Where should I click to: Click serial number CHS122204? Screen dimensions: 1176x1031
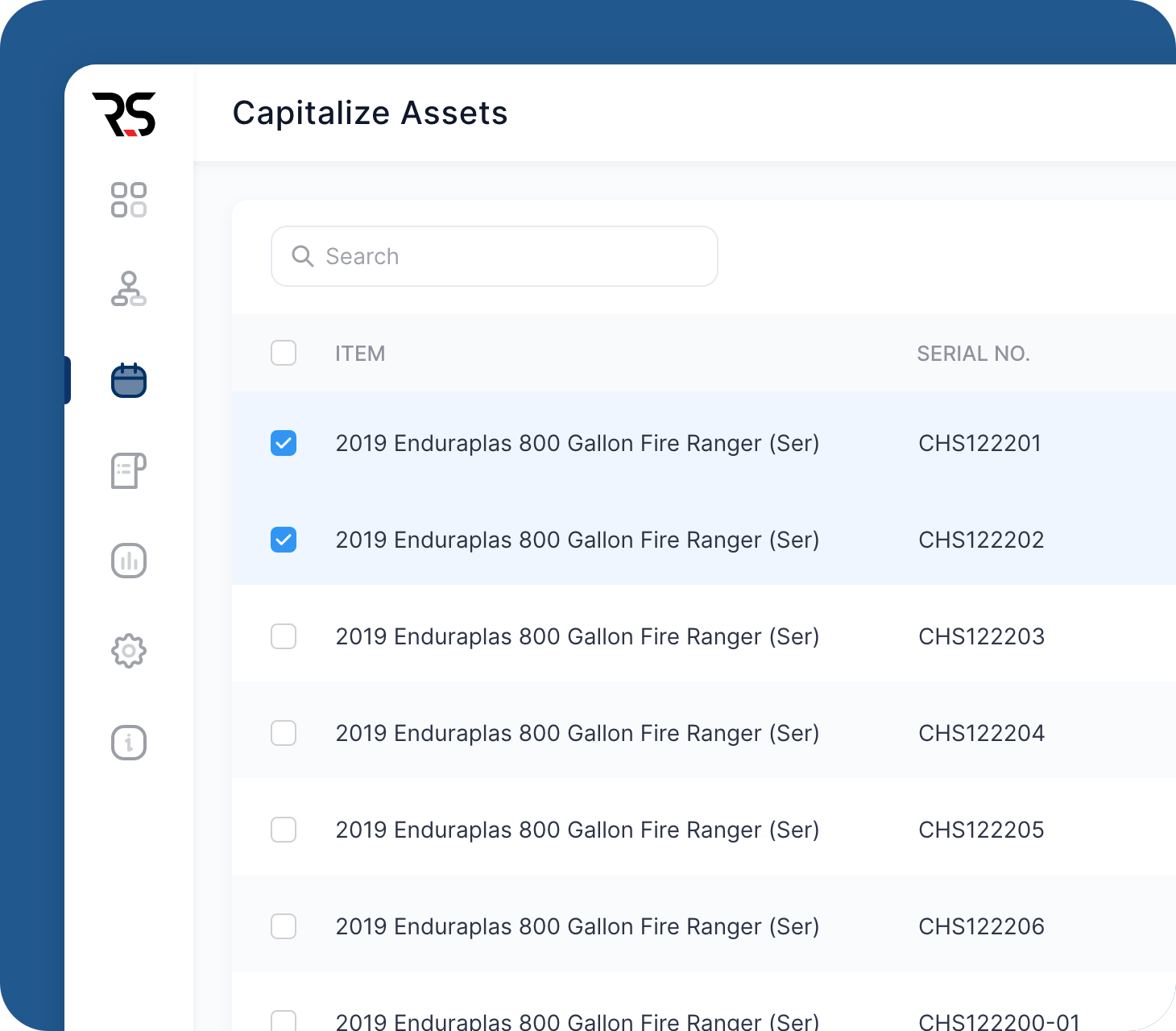(982, 733)
